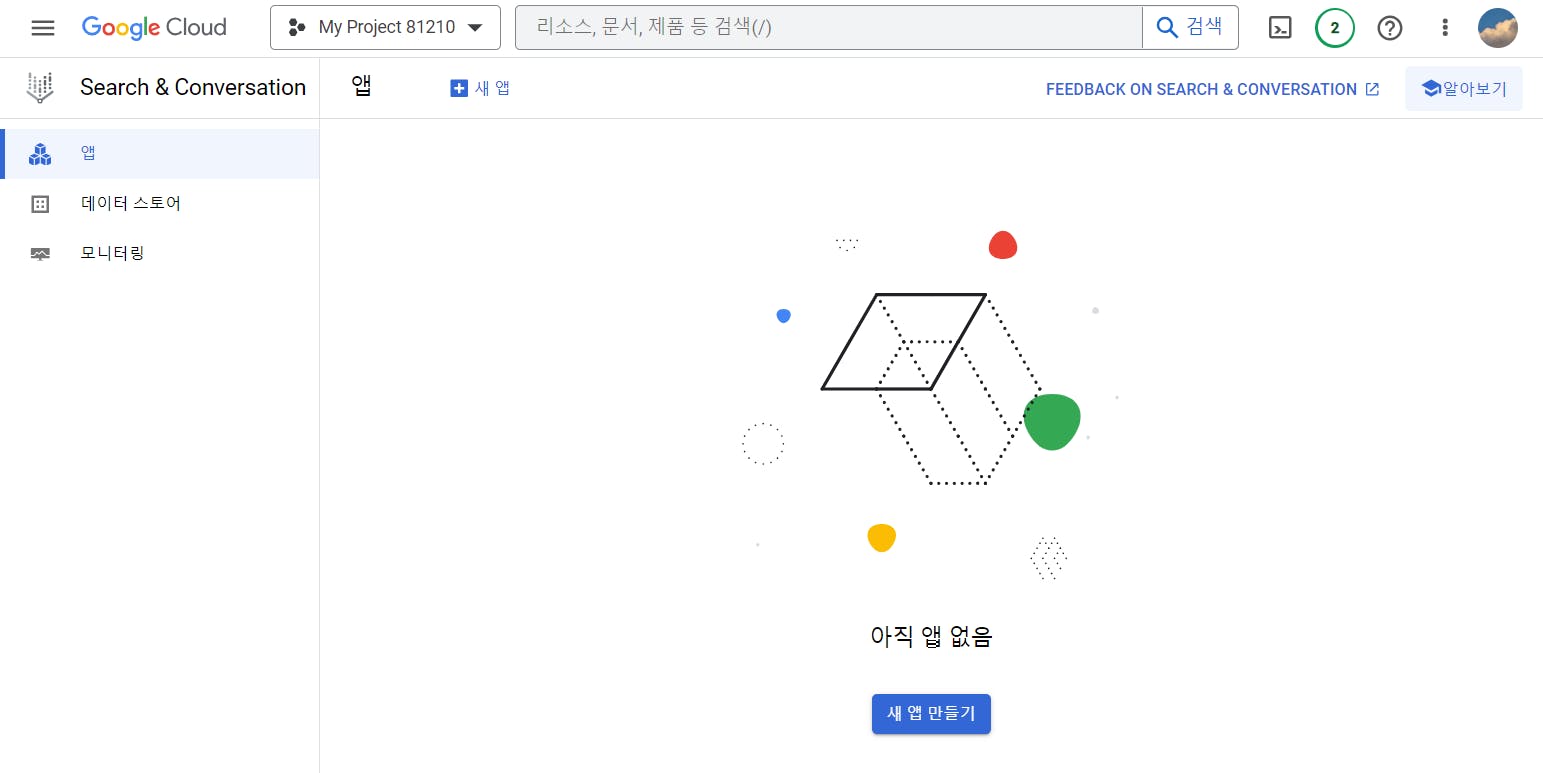Click the user account avatar

click(1498, 28)
